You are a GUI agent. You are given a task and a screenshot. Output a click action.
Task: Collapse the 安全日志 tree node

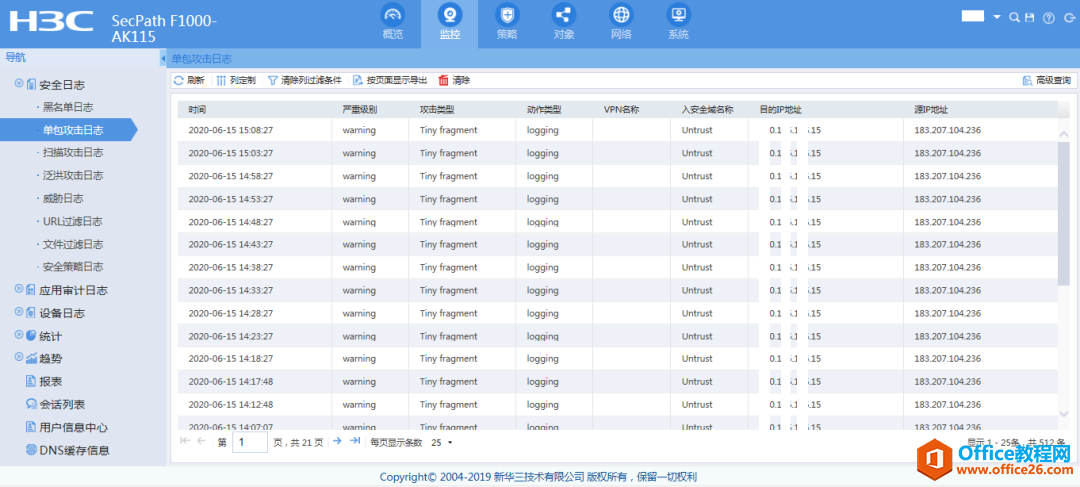(19, 84)
